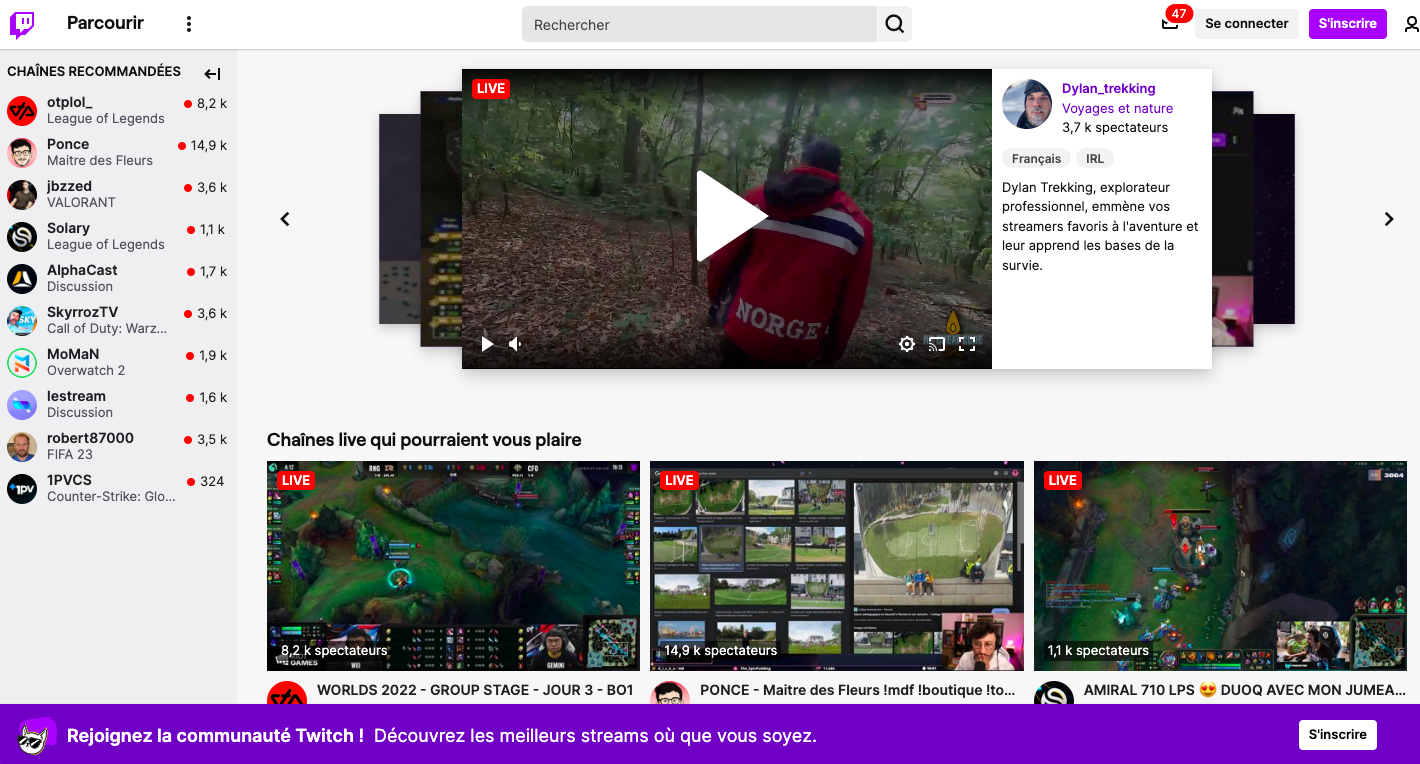Viewport: 1420px width, 764px height.
Task: Open otplol_ channel avatar in sidebar
Action: [x=22, y=111]
